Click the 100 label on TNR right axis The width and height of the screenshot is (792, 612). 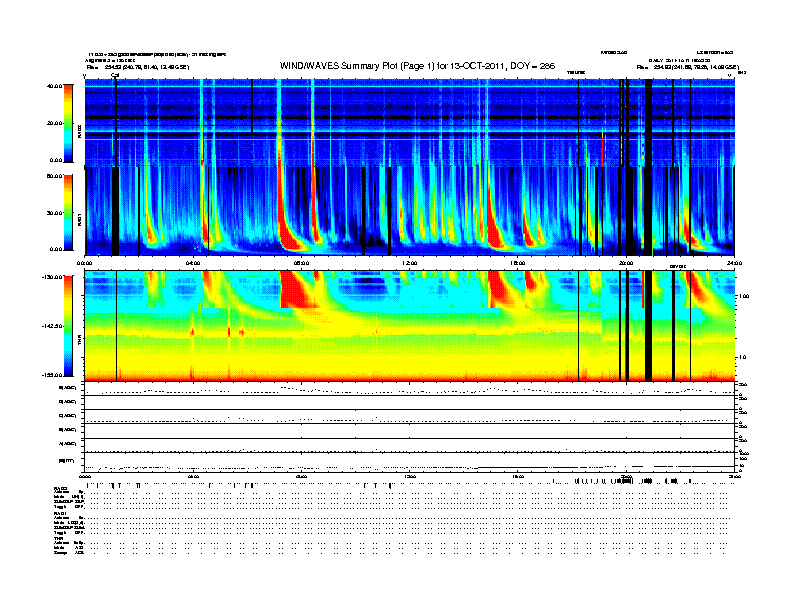(744, 296)
